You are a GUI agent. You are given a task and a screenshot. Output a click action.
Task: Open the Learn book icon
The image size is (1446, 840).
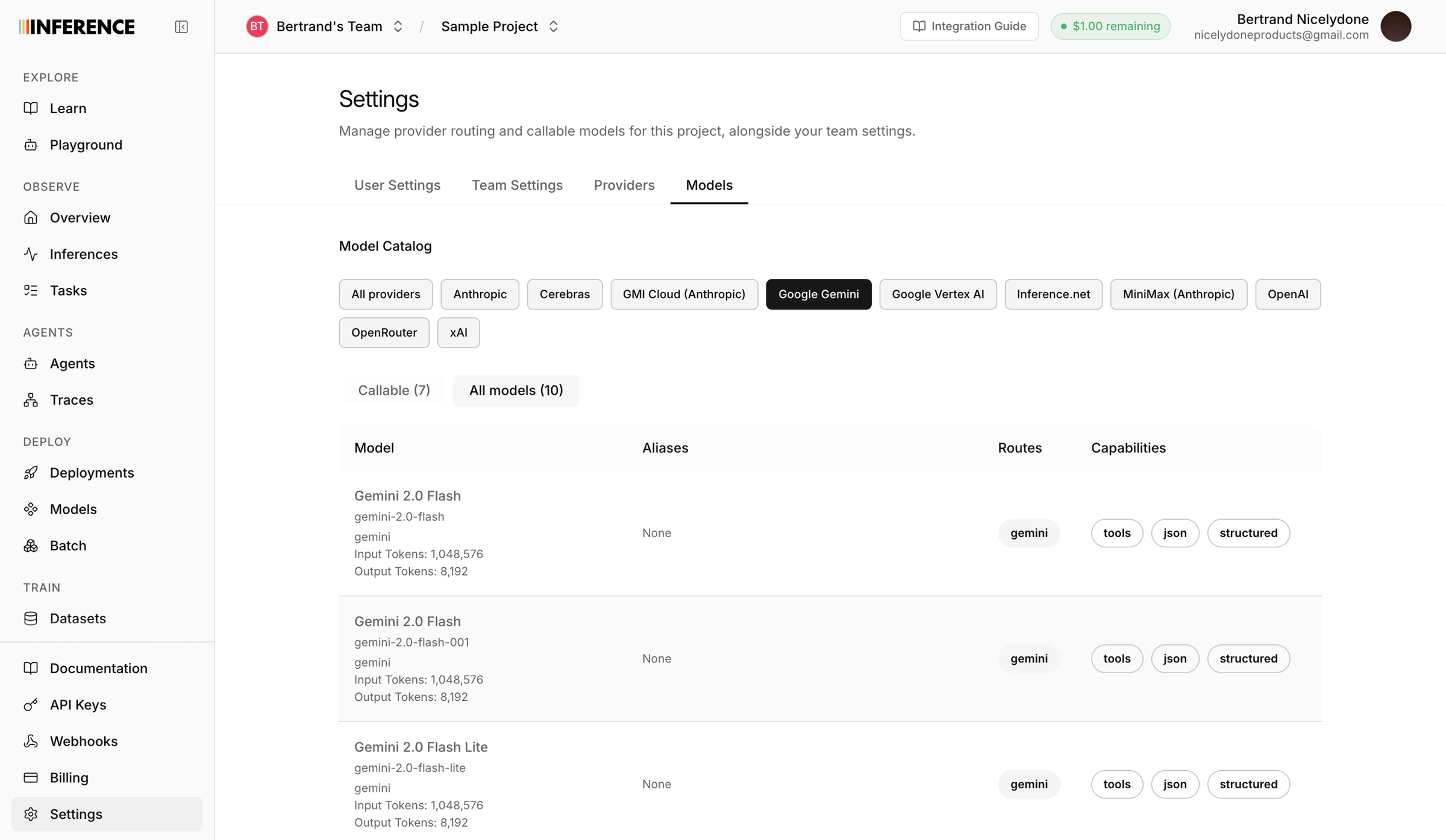point(31,108)
